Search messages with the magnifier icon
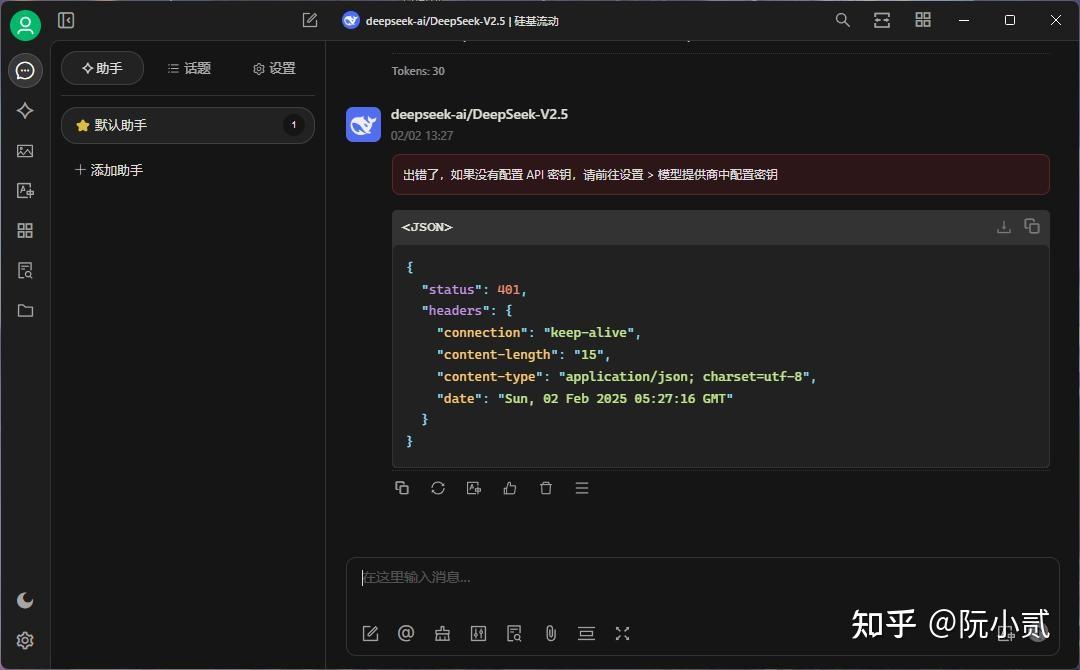 pyautogui.click(x=842, y=20)
